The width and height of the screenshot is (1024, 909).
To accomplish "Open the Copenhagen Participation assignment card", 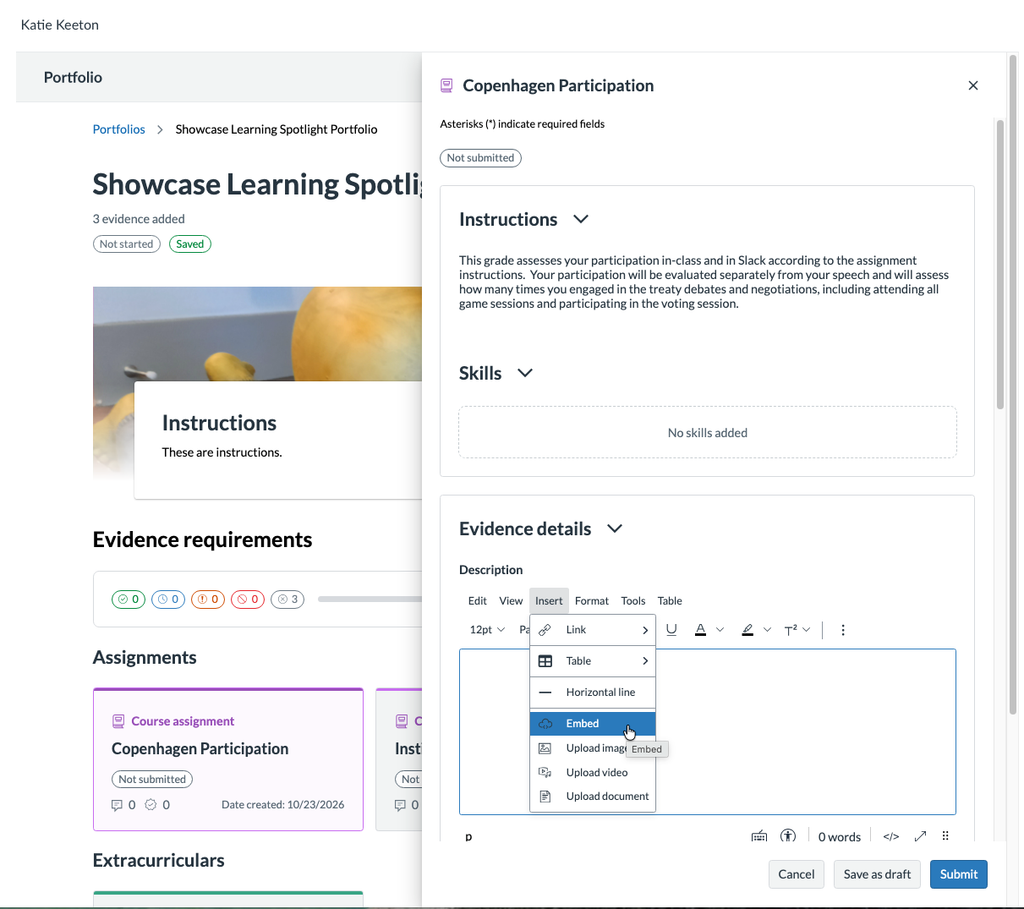I will (228, 759).
